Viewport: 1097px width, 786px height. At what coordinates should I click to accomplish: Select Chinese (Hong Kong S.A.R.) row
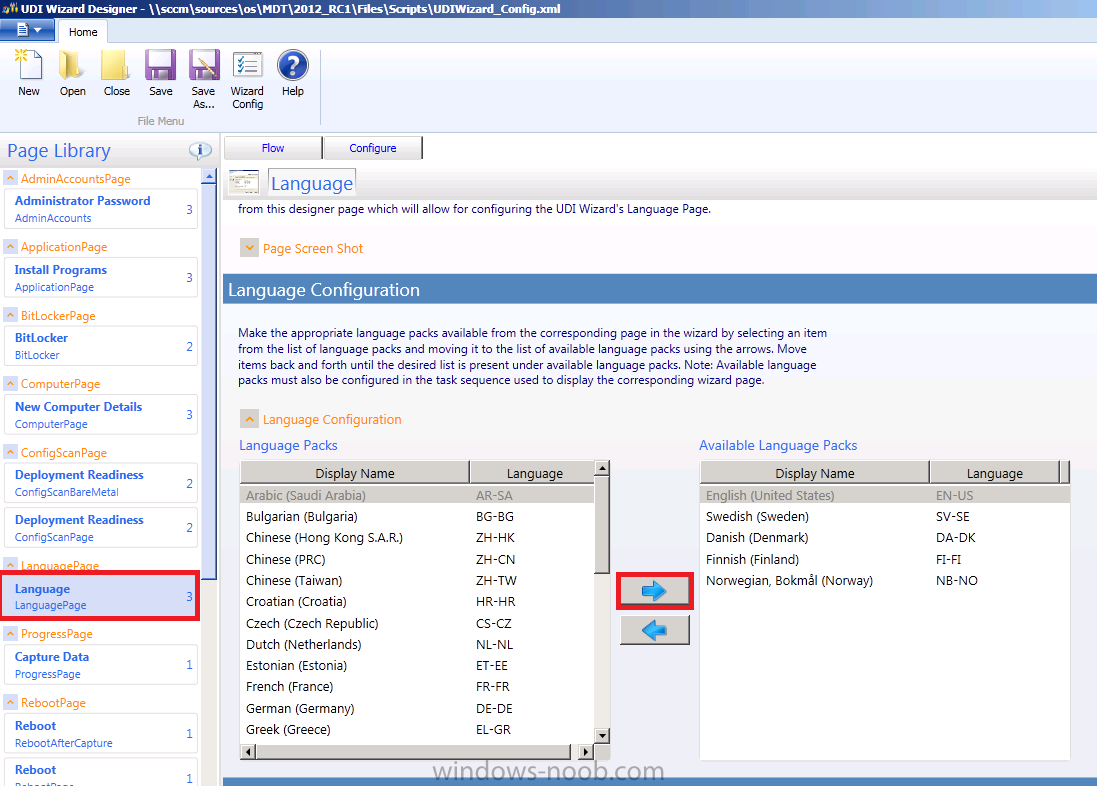point(417,538)
